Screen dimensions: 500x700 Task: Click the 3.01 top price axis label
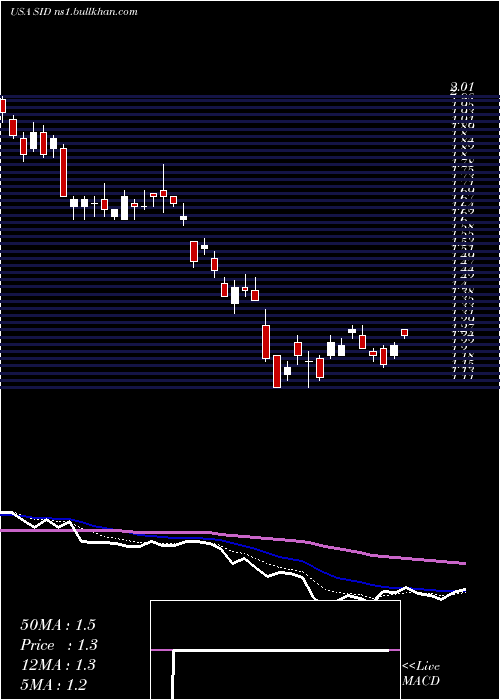(x=462, y=87)
